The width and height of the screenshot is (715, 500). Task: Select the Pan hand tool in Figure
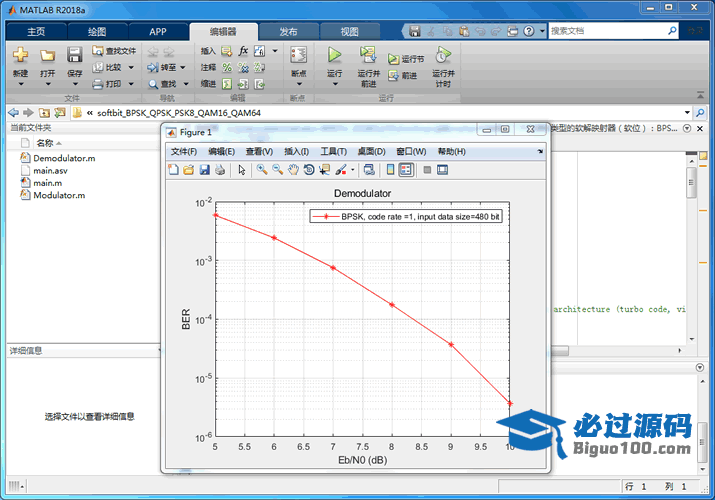click(x=293, y=170)
